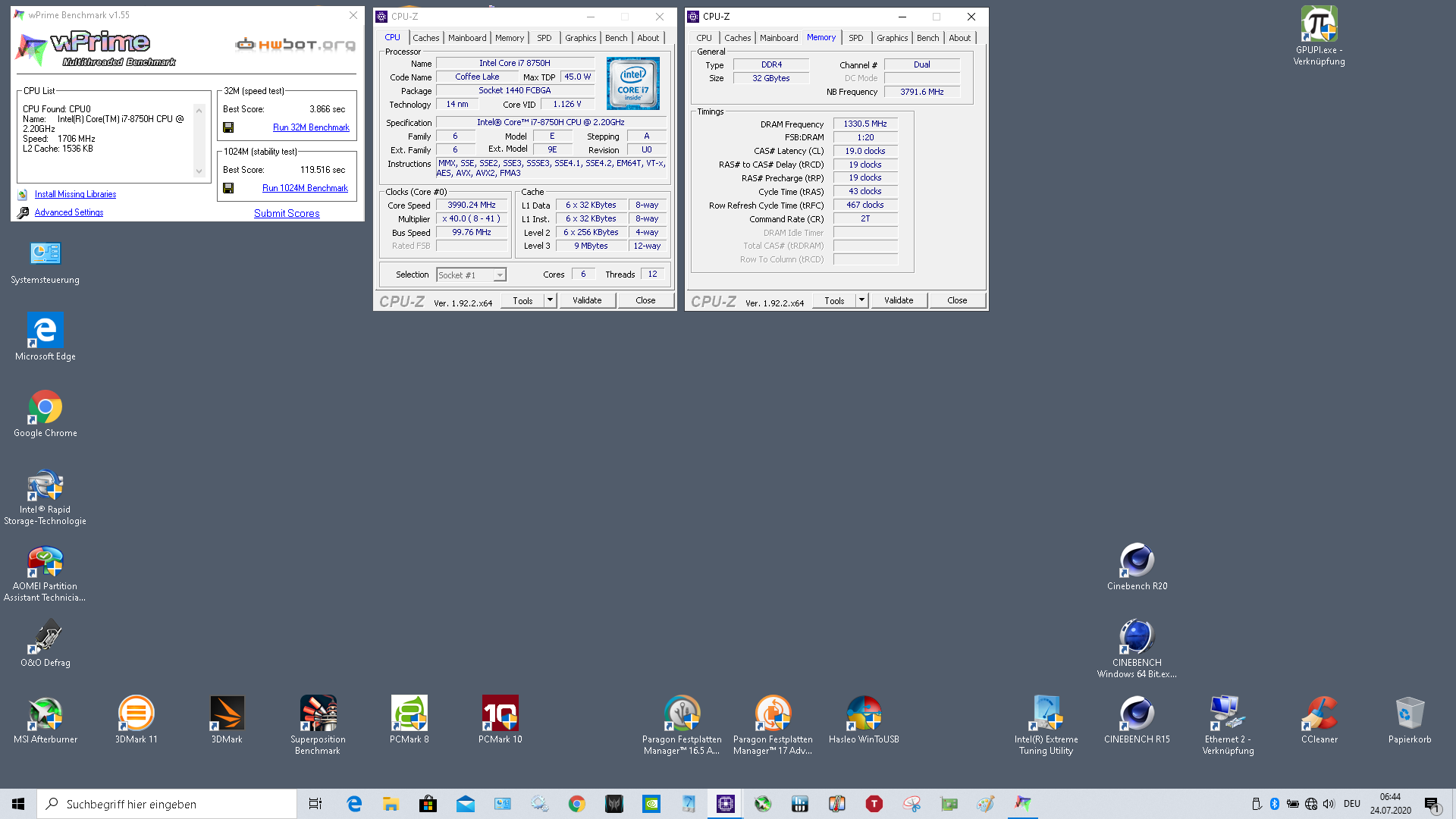Launch CCleaner desktop shortcut

[1319, 720]
